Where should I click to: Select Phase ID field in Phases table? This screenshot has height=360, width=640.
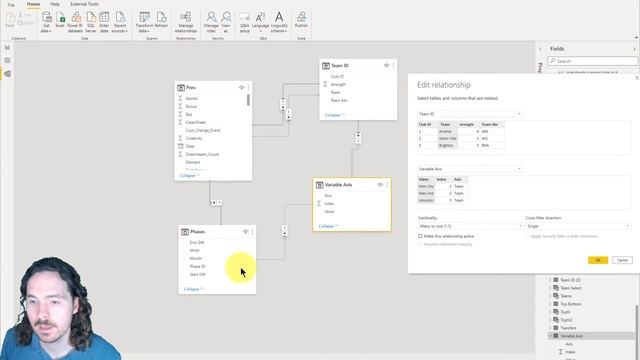click(x=197, y=267)
